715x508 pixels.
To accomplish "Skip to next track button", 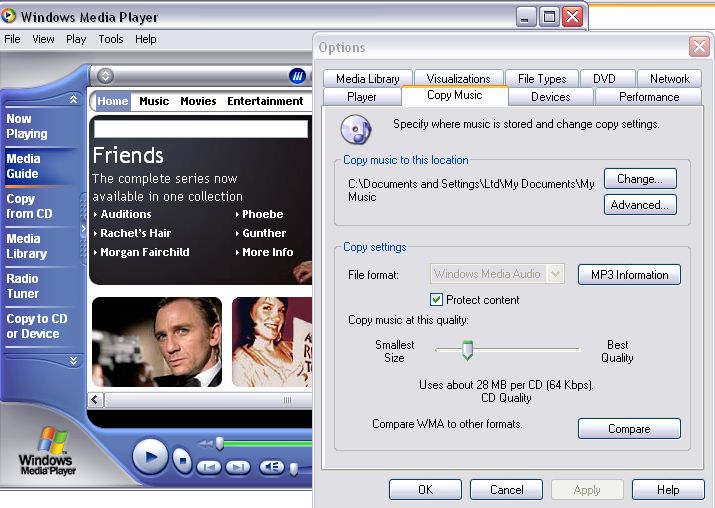I will pos(238,467).
